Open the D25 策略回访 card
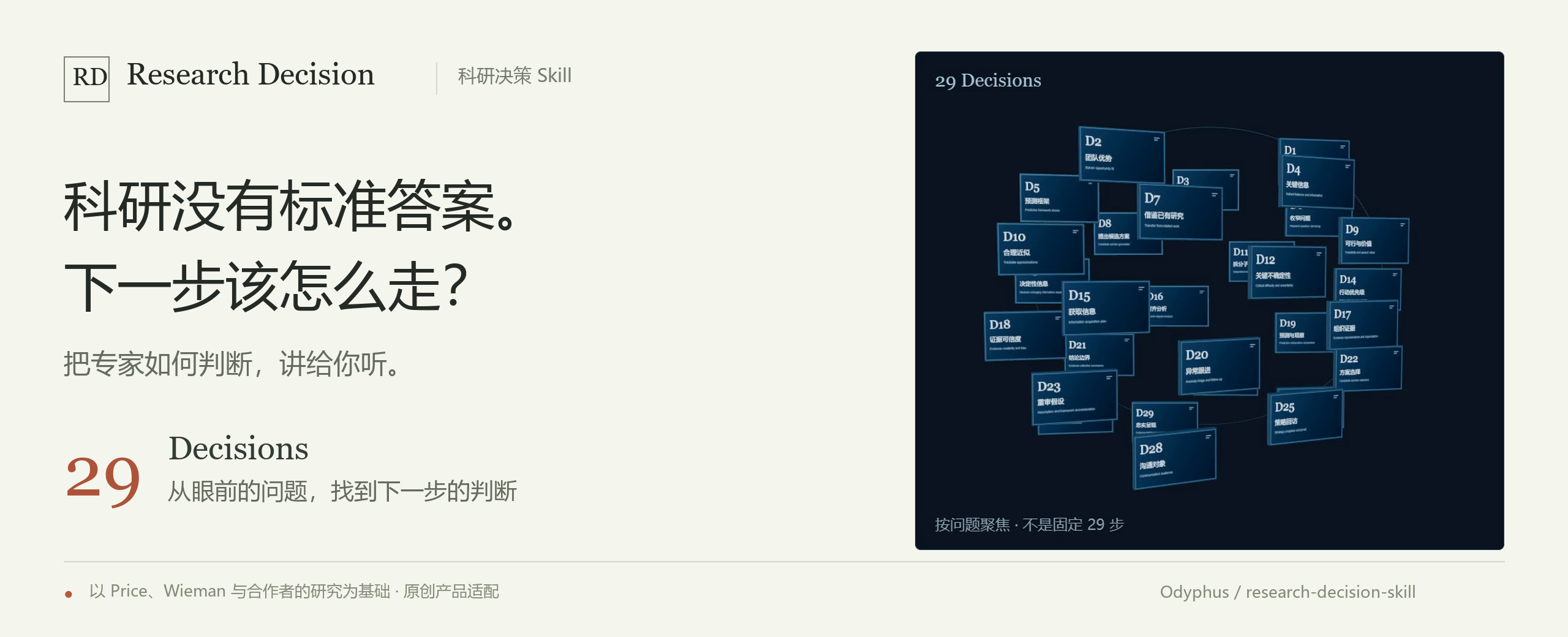The width and height of the screenshot is (1568, 637). (x=1306, y=417)
